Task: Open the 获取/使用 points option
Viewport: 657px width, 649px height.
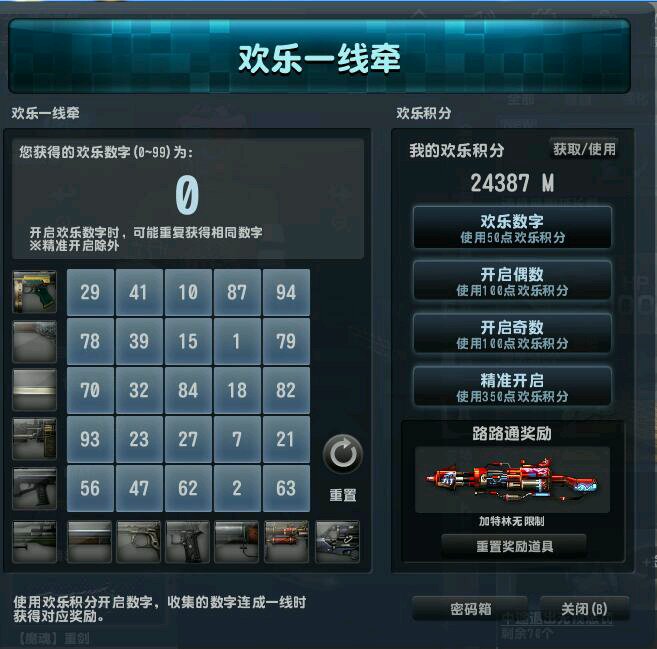Action: (x=584, y=149)
